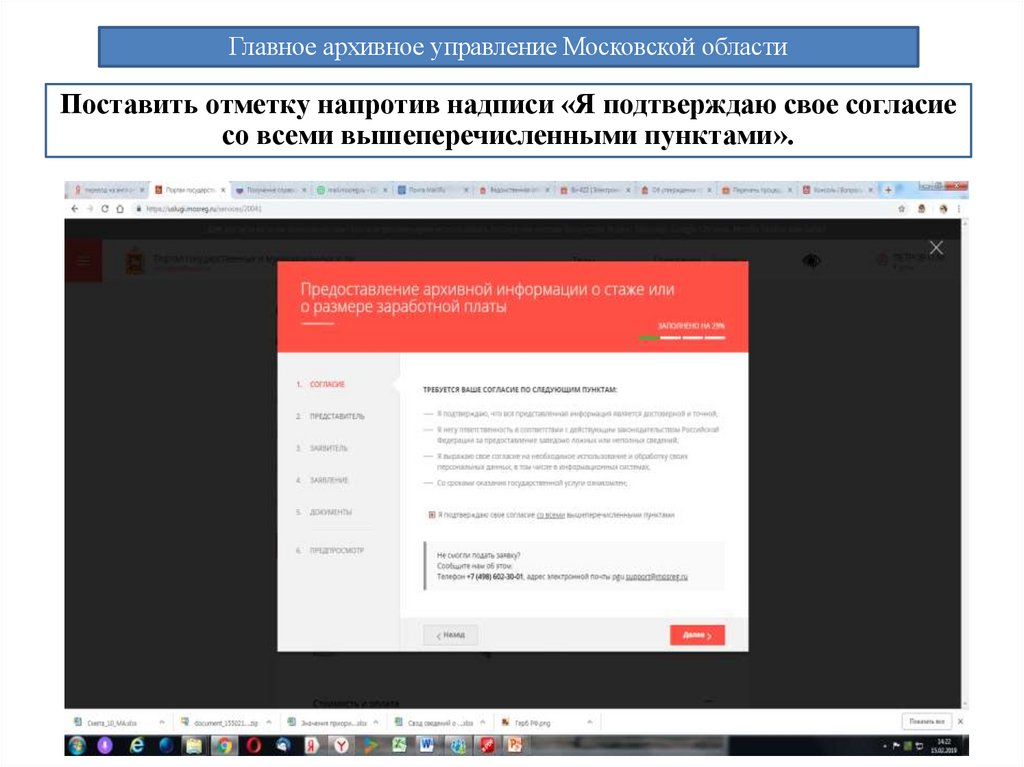The height and width of the screenshot is (767, 1024).
Task: Open a new browser tab with plus
Action: pyautogui.click(x=888, y=190)
